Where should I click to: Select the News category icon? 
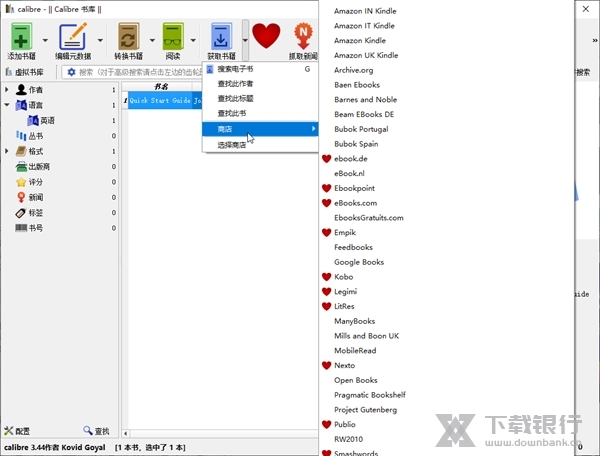point(21,197)
